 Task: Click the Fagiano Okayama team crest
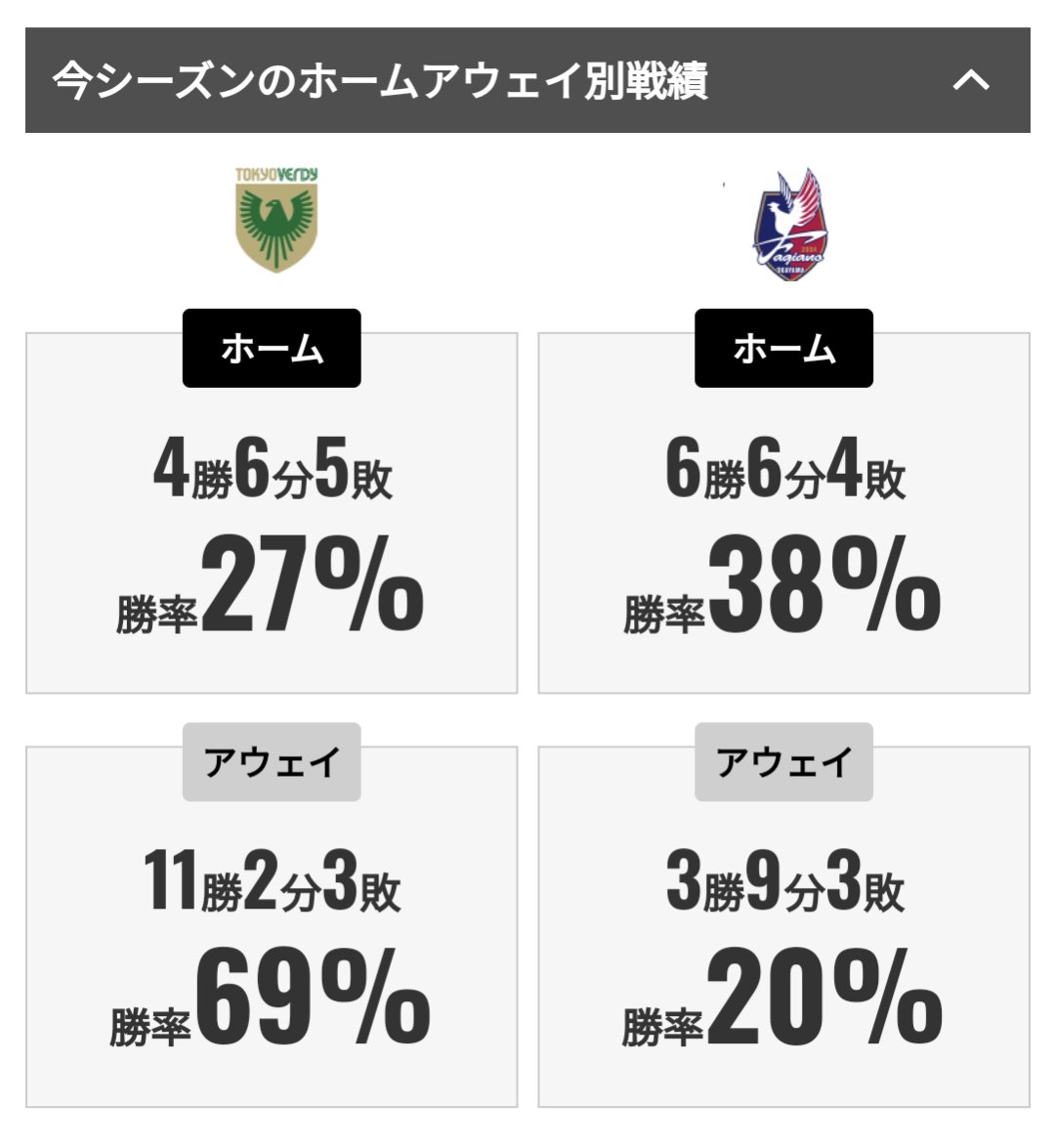tap(790, 225)
